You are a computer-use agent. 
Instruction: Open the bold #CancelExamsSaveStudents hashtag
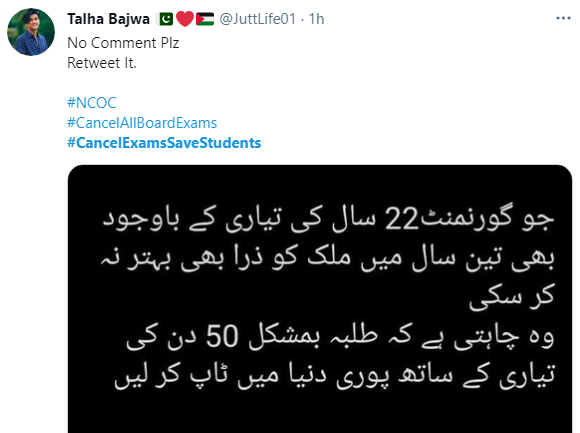[164, 143]
